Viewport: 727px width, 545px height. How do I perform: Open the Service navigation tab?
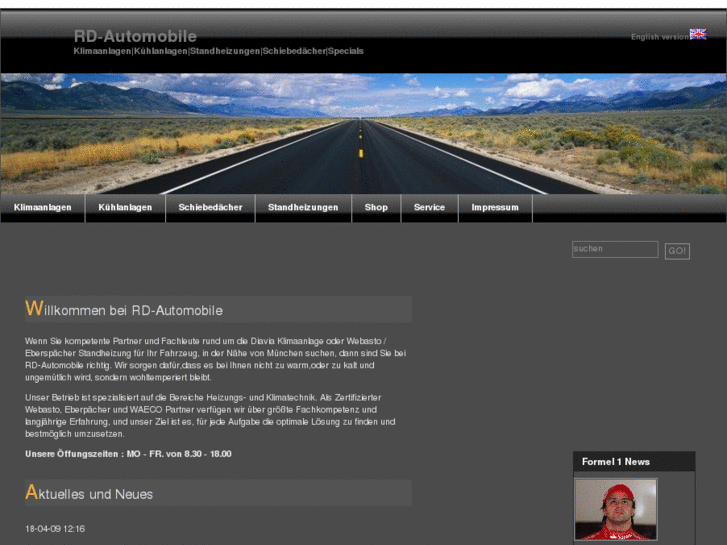(429, 208)
